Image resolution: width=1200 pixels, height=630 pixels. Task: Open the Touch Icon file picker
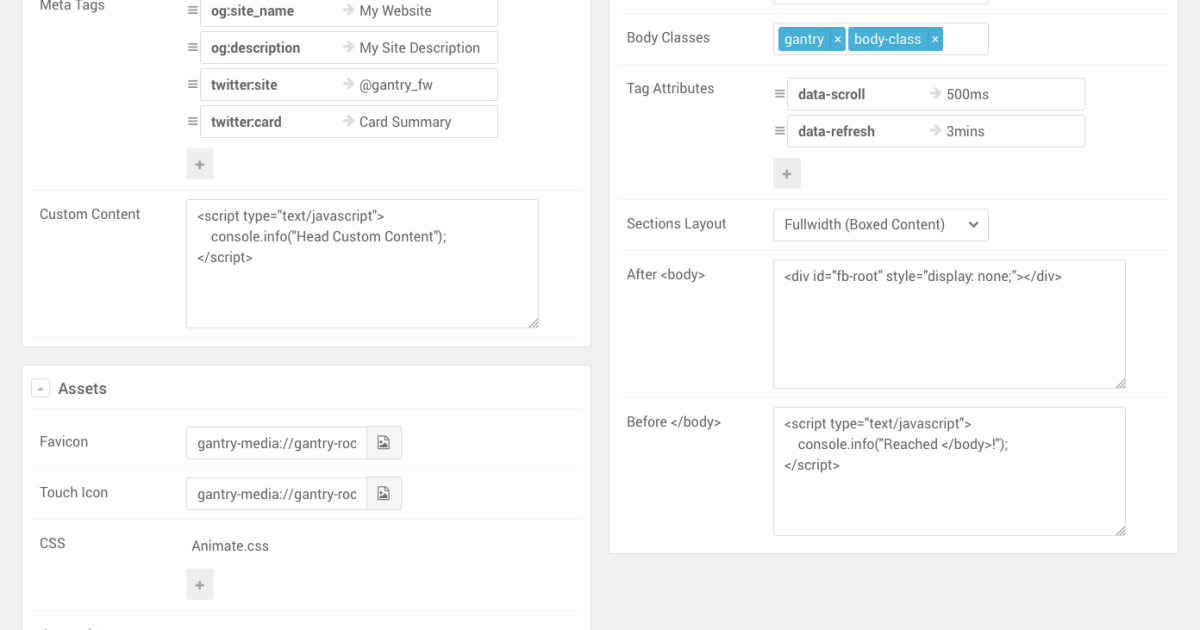tap(384, 493)
